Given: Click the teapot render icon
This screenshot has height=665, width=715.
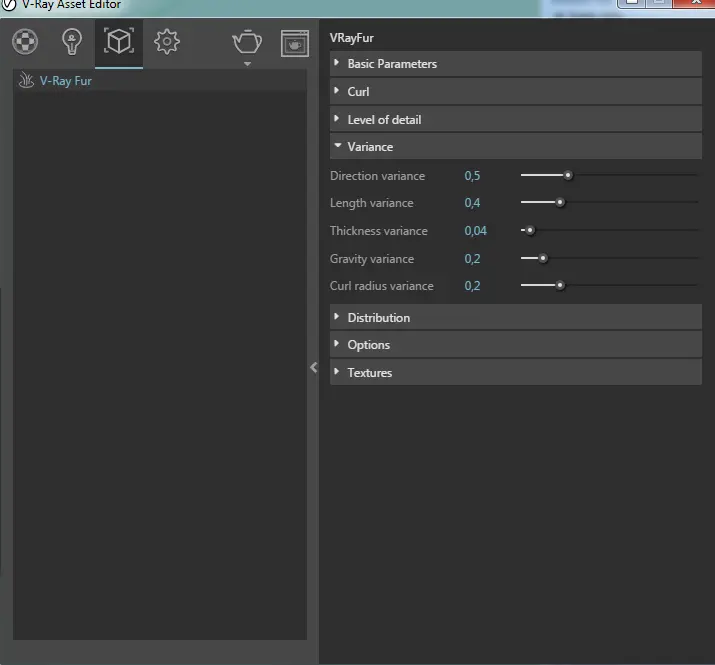Looking at the screenshot, I should click(x=246, y=41).
